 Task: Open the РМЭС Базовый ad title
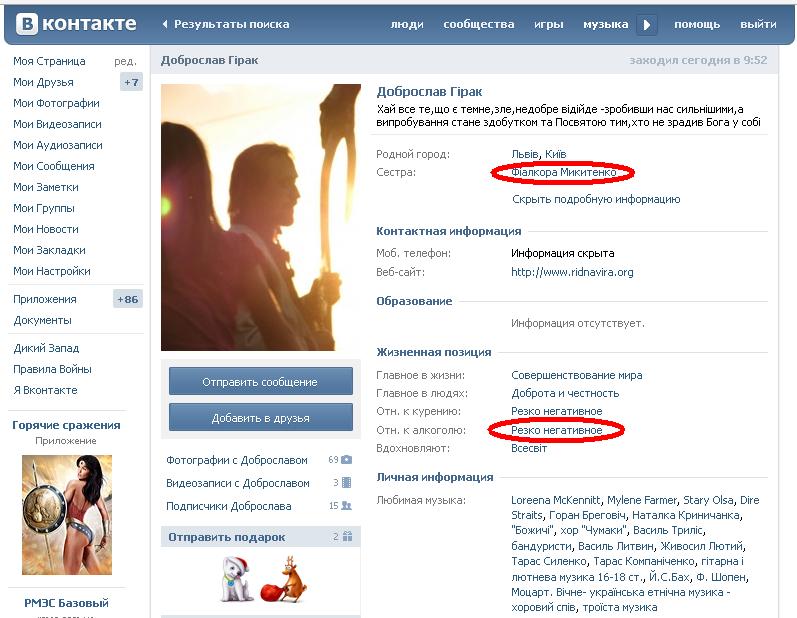[x=67, y=603]
